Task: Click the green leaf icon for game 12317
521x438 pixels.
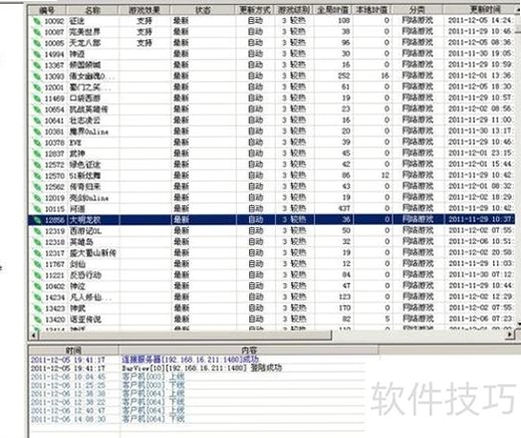Action: [36, 253]
